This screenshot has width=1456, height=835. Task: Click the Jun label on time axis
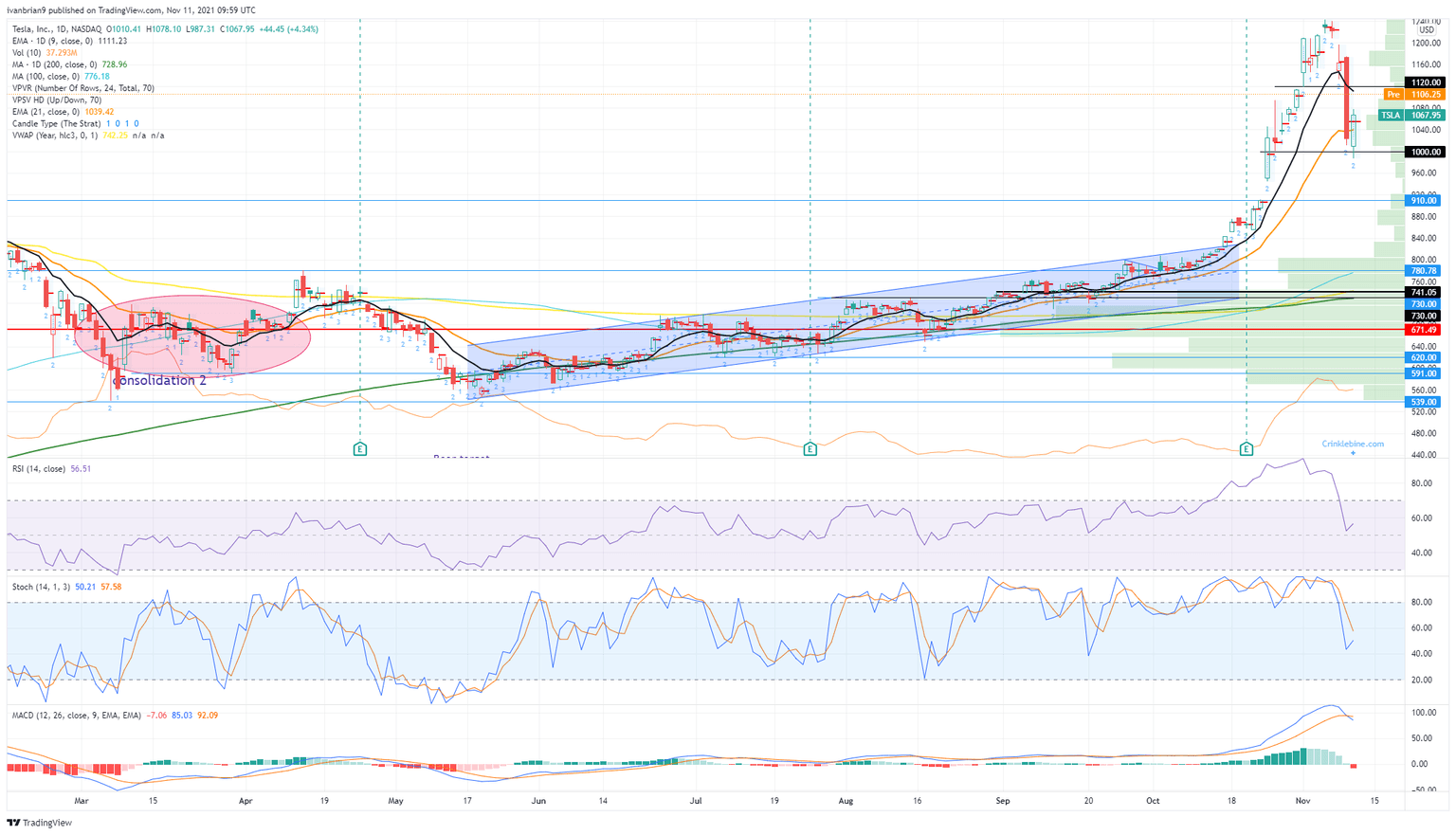(538, 801)
